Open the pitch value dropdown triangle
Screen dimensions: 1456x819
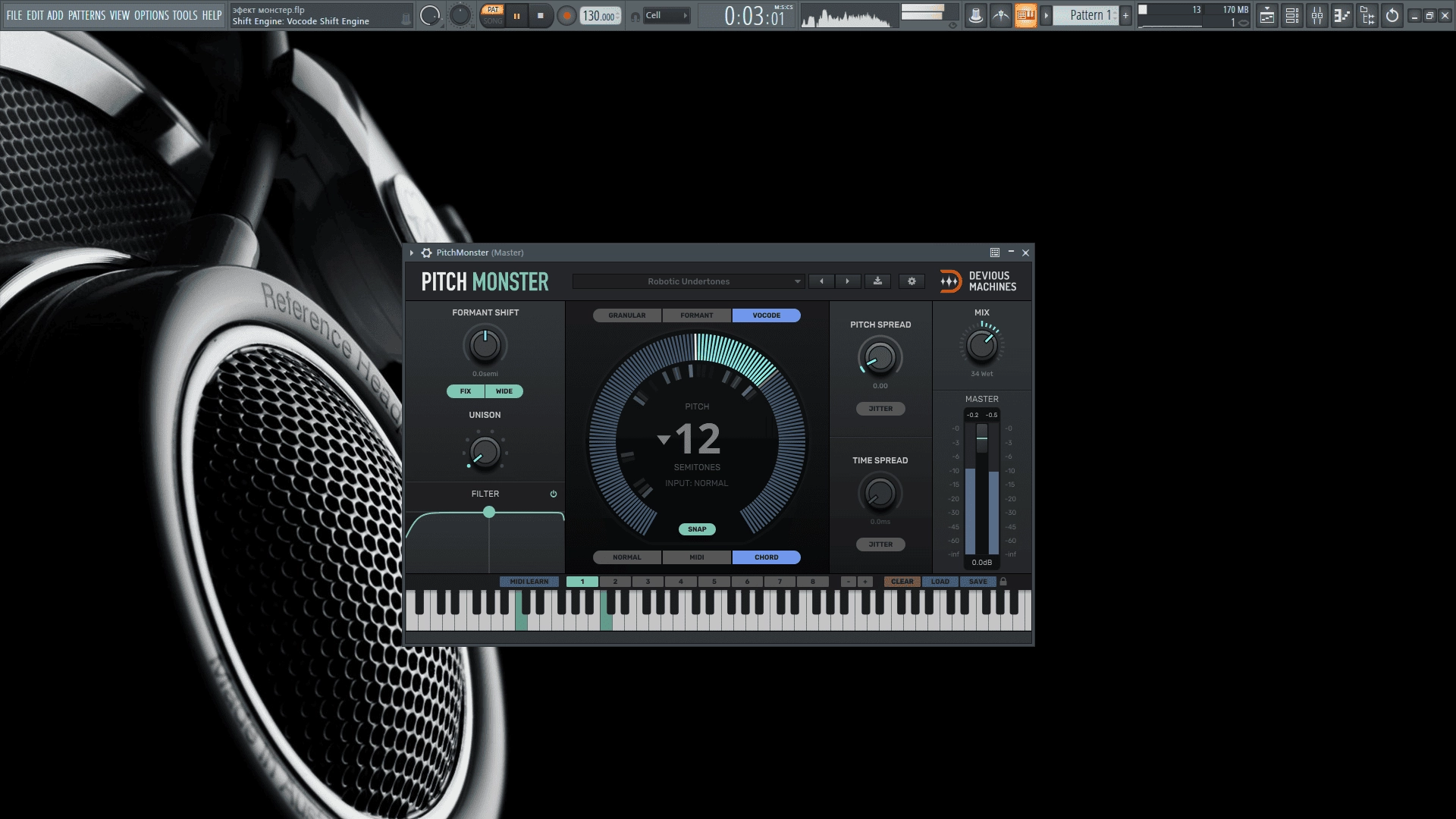tap(664, 440)
